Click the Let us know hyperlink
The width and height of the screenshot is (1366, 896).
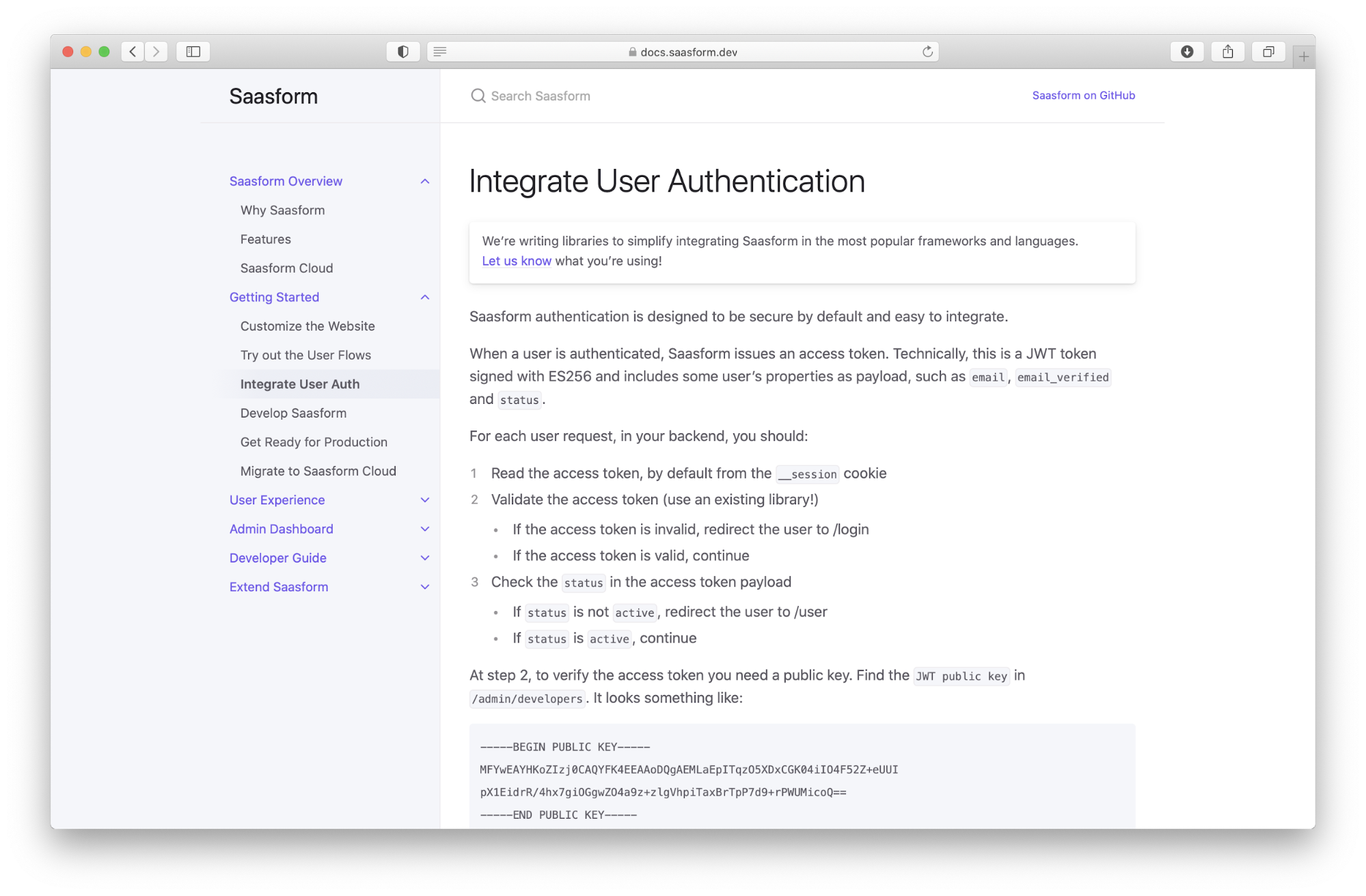[516, 261]
